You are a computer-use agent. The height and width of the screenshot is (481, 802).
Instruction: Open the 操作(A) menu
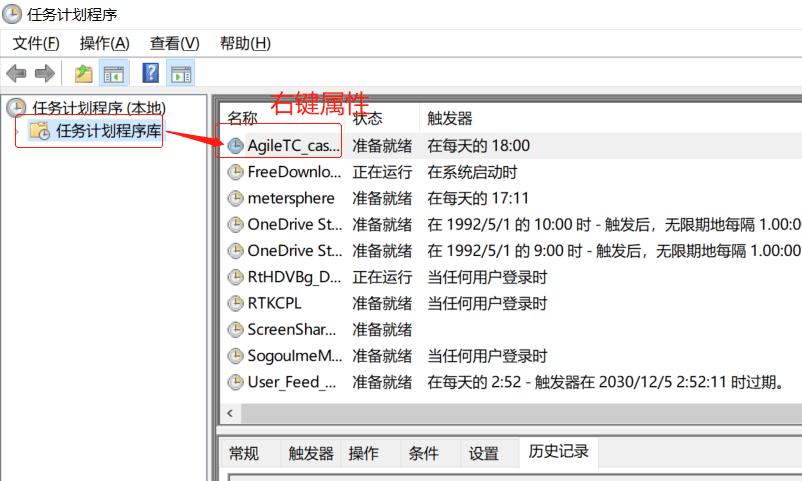pos(104,43)
